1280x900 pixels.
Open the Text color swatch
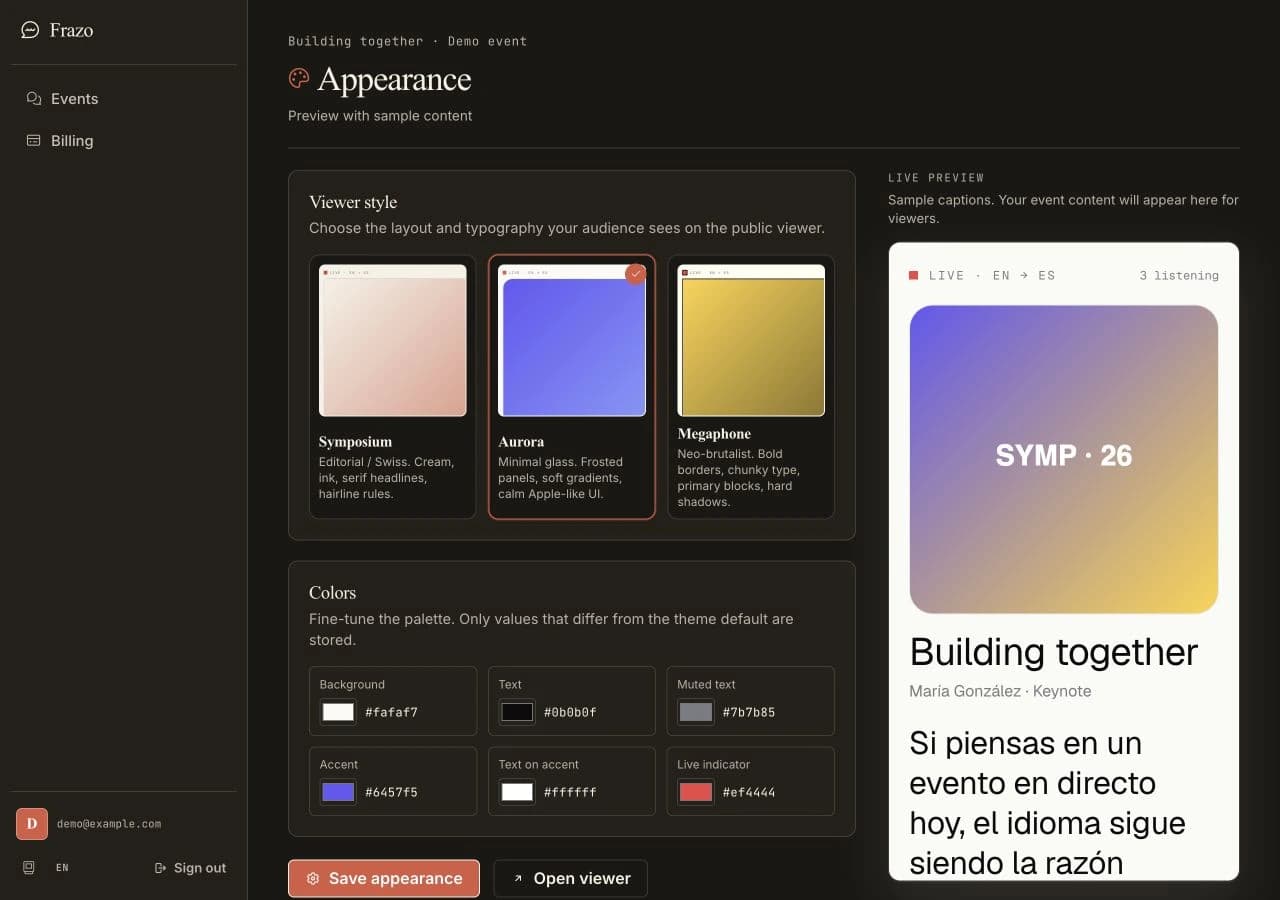(x=517, y=712)
